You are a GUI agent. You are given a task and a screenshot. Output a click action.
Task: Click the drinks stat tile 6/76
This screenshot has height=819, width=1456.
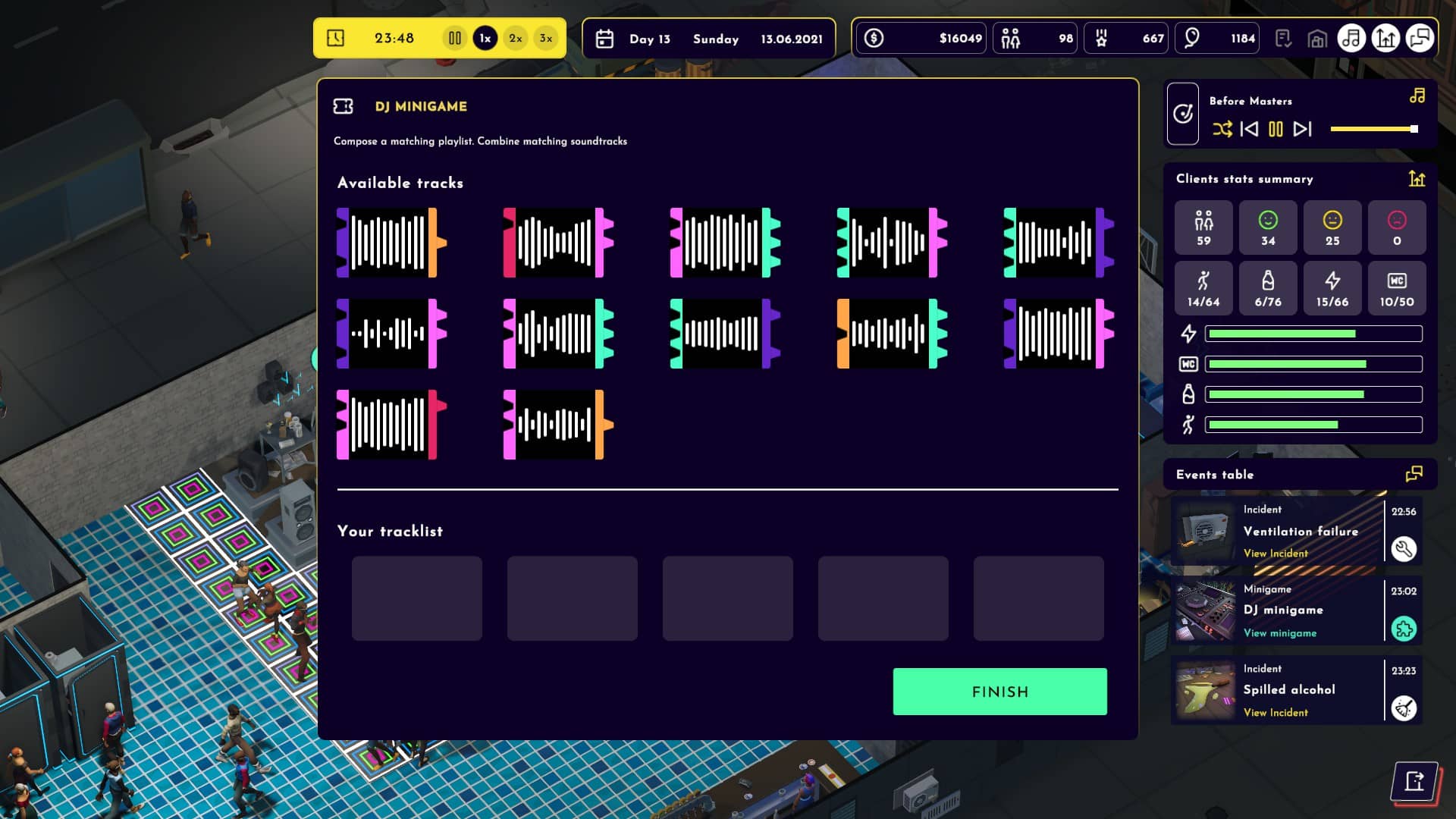pos(1268,288)
